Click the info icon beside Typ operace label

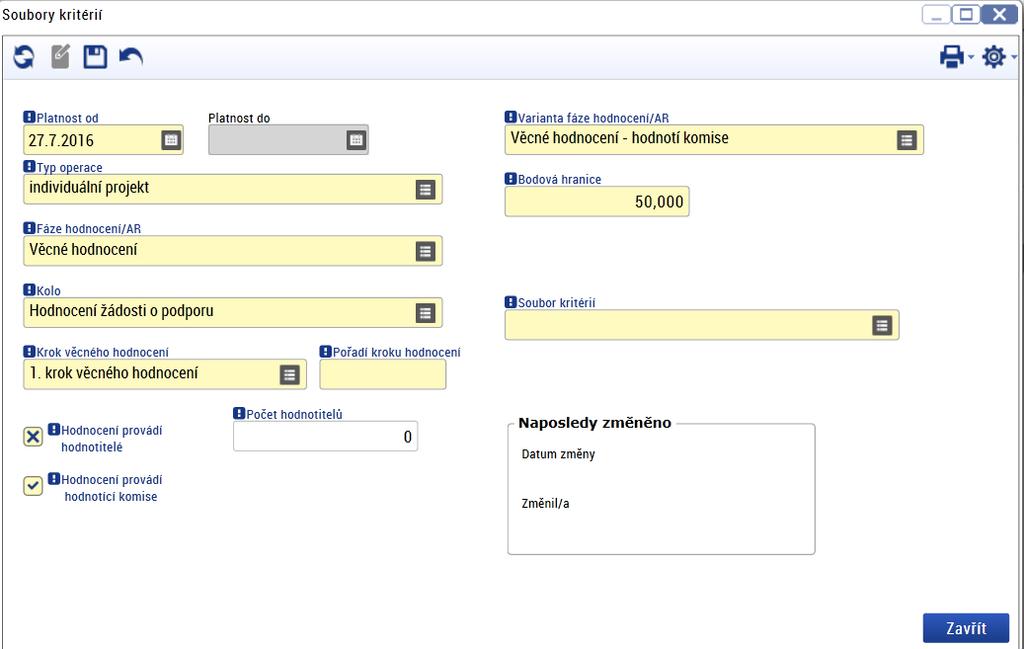coord(29,166)
